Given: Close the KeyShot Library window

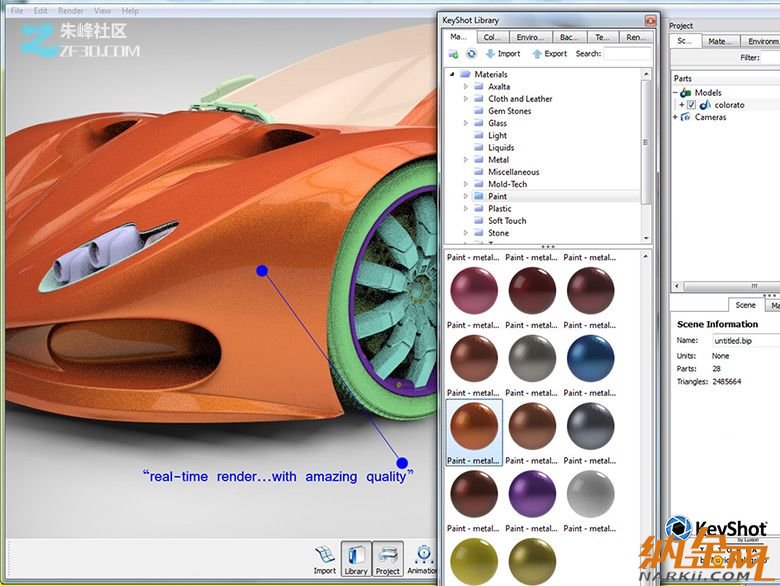Looking at the screenshot, I should tap(650, 20).
